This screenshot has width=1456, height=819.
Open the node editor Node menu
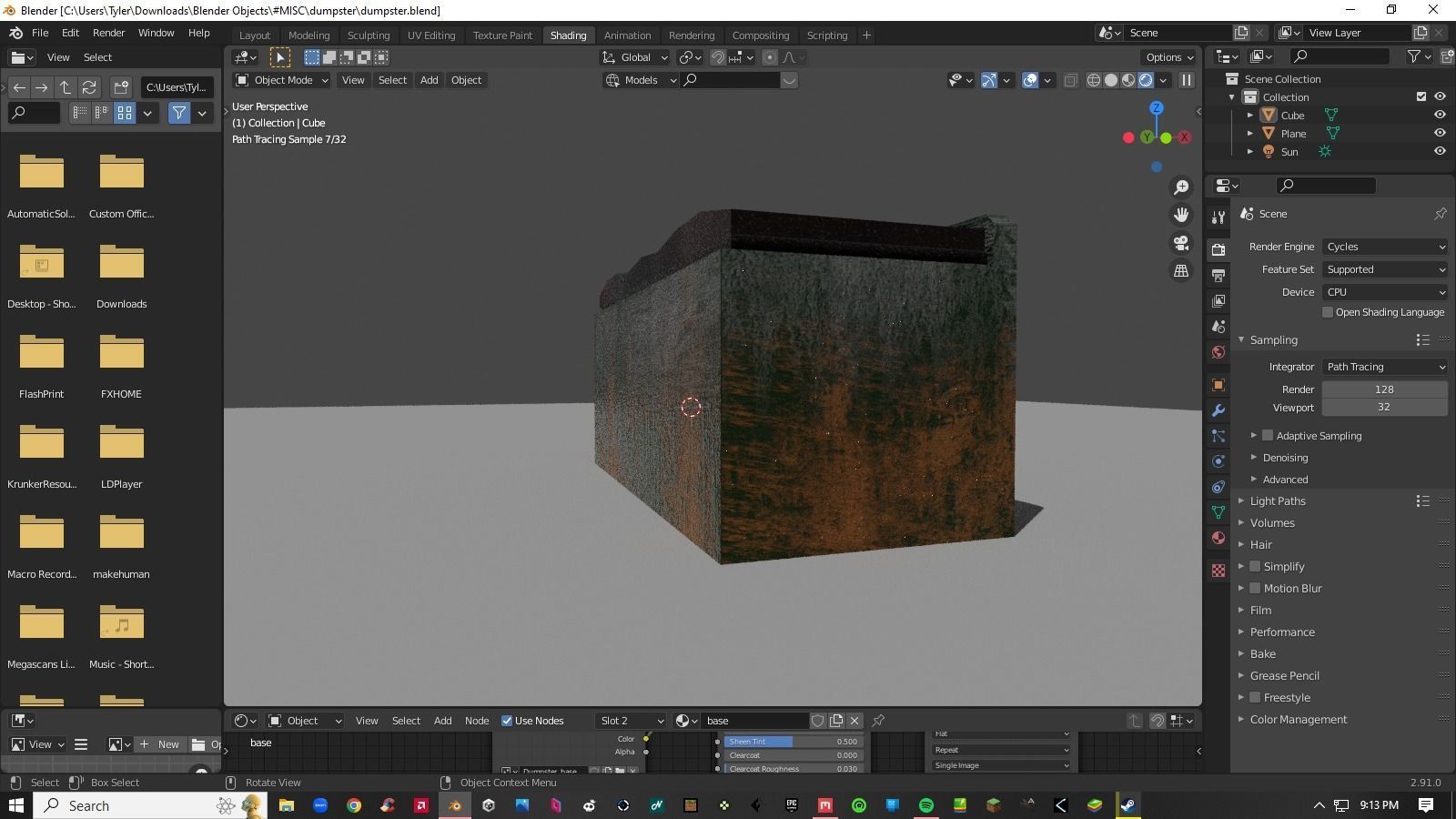(477, 721)
